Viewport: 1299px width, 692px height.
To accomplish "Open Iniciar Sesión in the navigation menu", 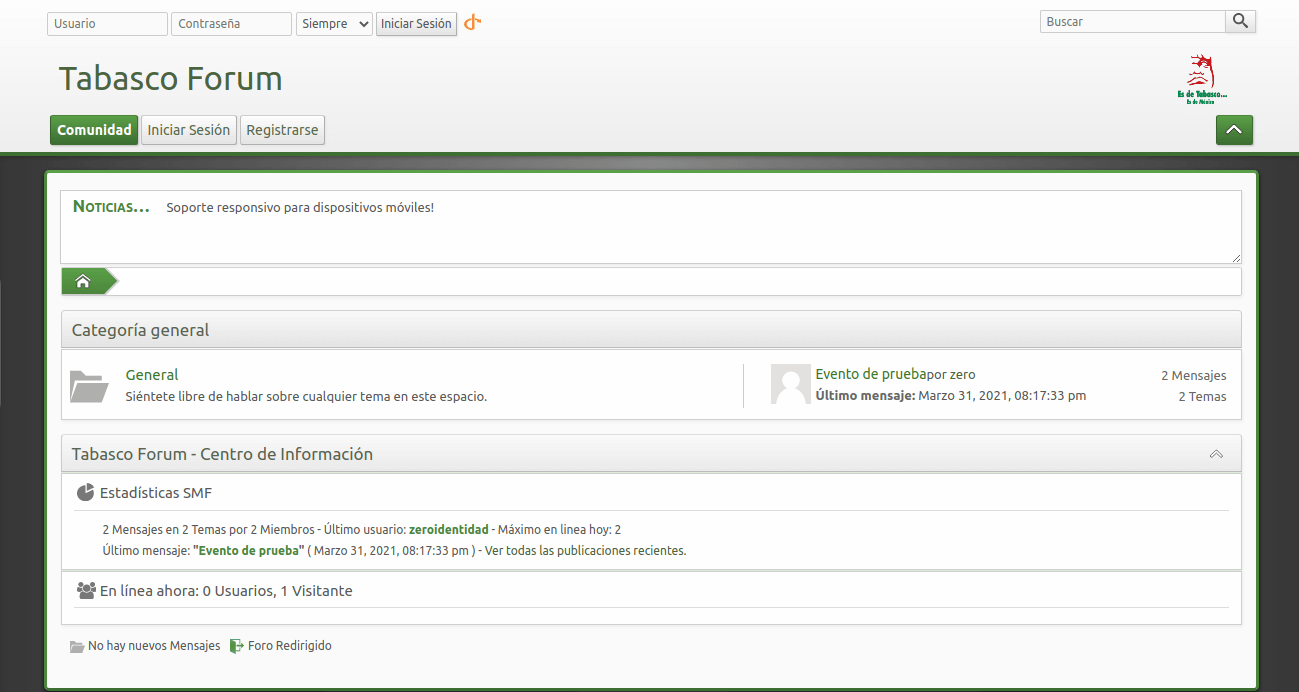I will (189, 130).
